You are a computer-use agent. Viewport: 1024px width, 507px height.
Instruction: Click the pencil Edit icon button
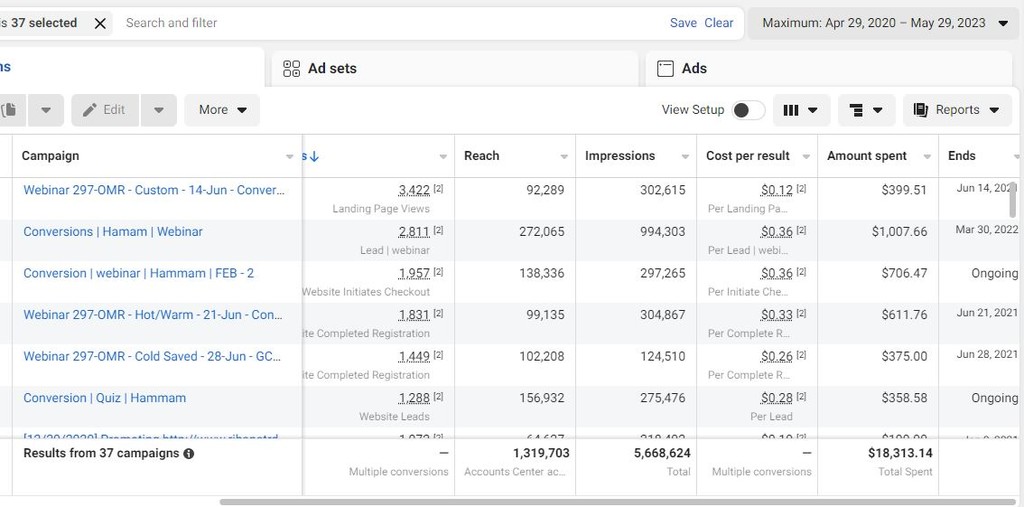(x=104, y=110)
